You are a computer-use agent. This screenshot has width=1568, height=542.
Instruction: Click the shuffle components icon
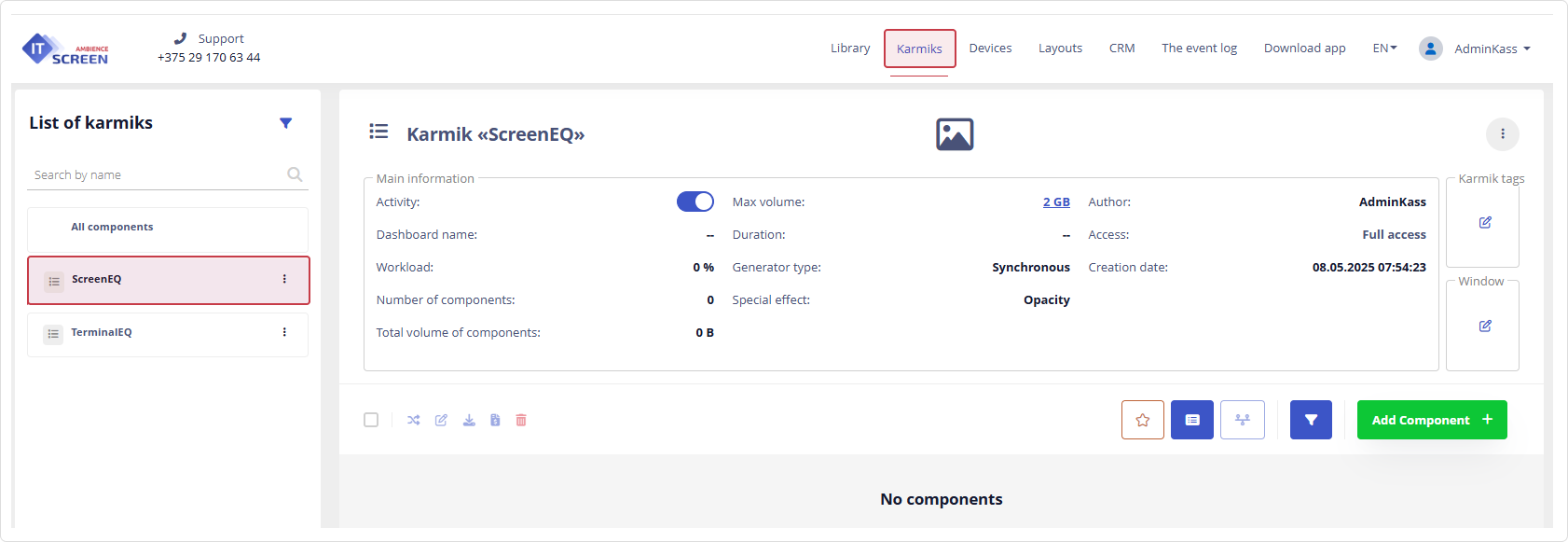click(x=414, y=420)
